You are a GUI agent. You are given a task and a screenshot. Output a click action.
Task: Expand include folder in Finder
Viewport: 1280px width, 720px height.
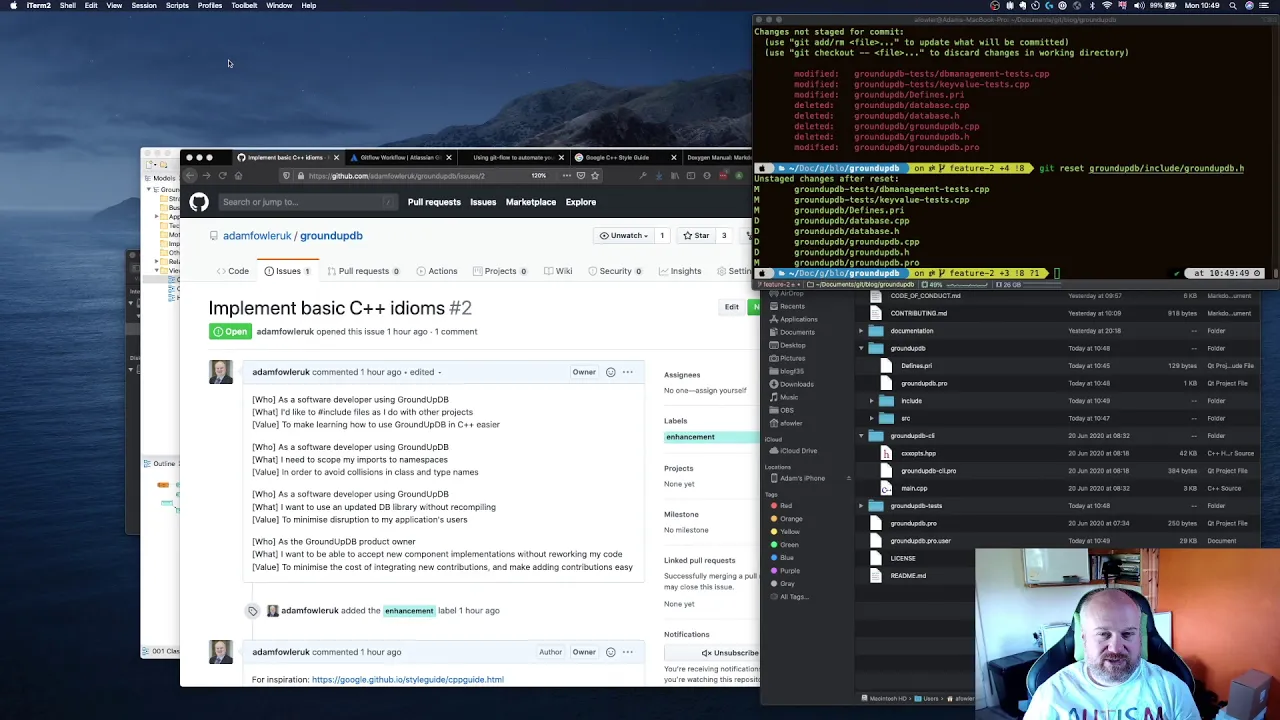coord(872,401)
